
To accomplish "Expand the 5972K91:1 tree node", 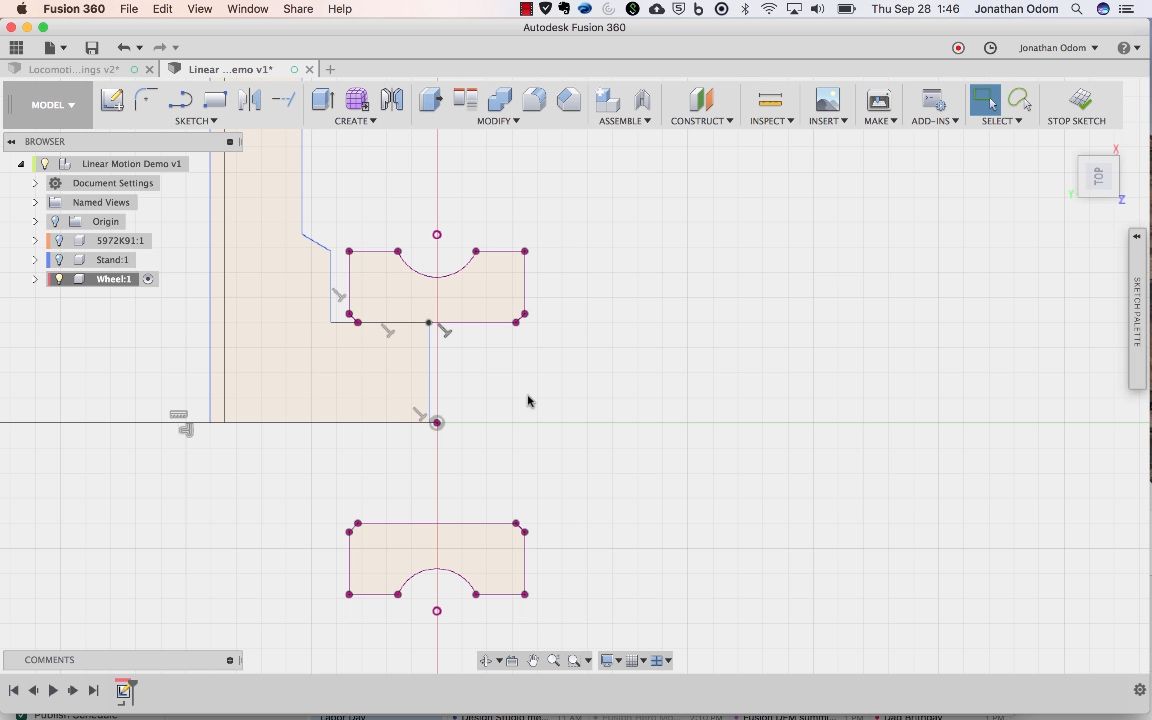I will 35,240.
